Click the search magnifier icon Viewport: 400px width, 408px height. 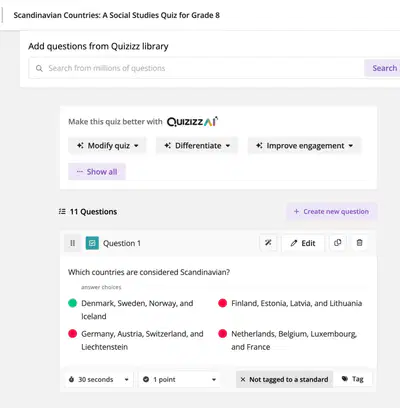[39, 68]
